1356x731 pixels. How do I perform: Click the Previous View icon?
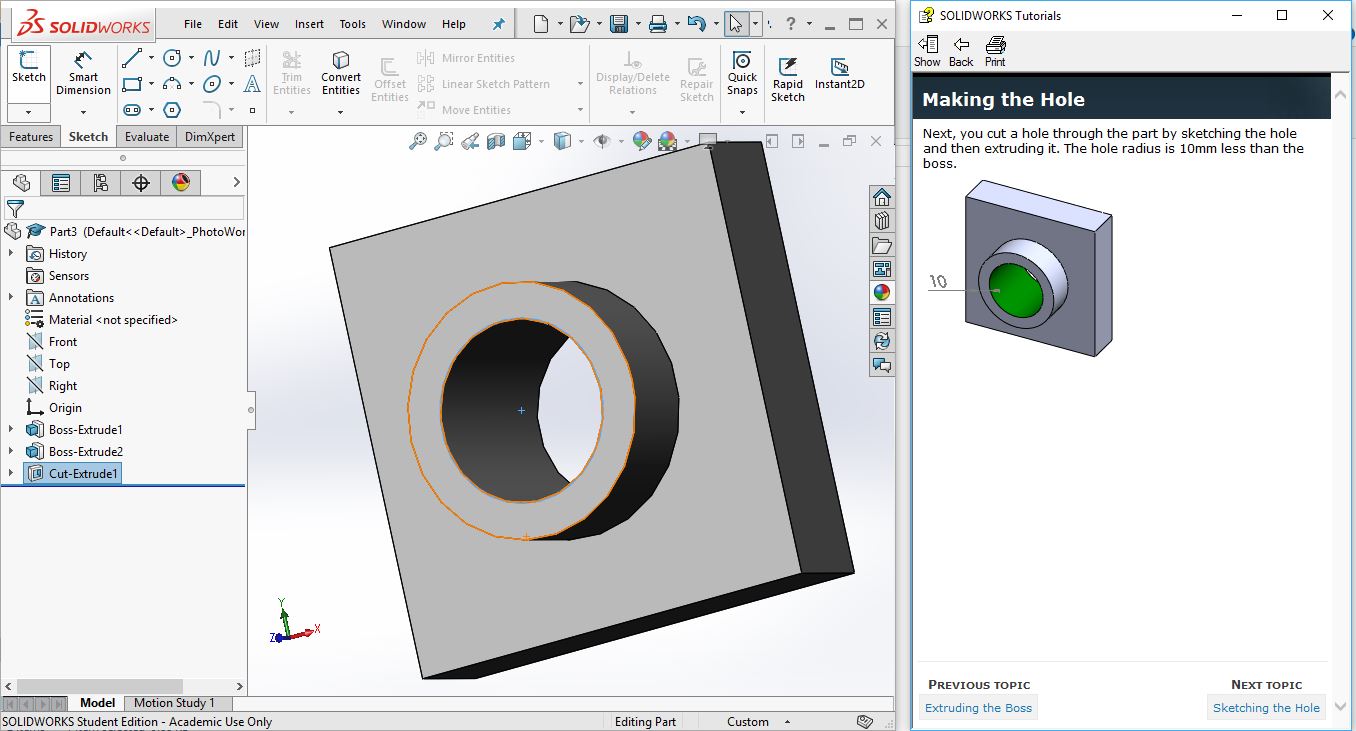[470, 142]
